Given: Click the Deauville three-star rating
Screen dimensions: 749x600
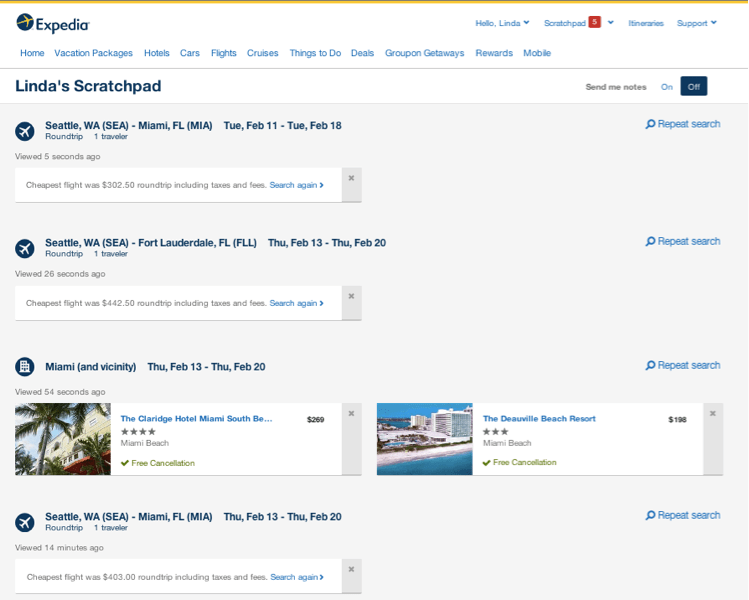Looking at the screenshot, I should tap(495, 431).
